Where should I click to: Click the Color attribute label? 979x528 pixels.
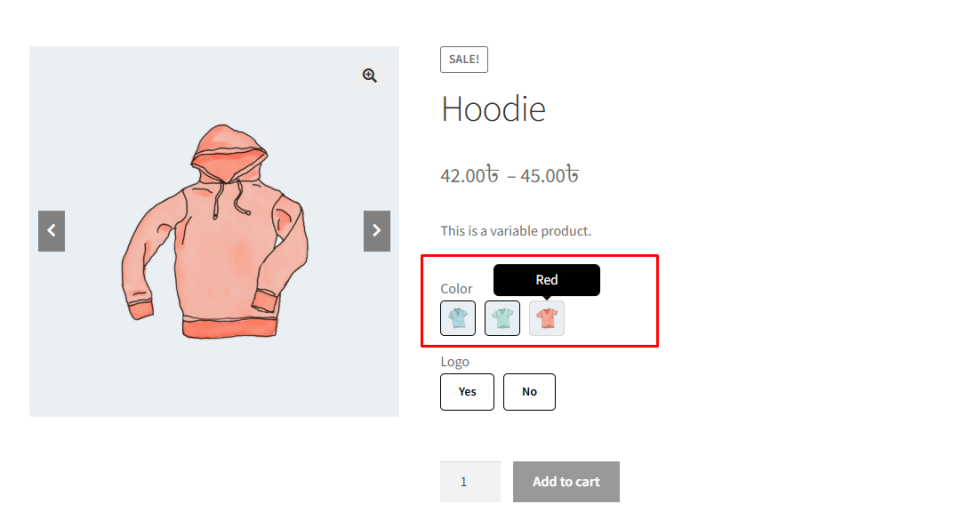pyautogui.click(x=456, y=289)
